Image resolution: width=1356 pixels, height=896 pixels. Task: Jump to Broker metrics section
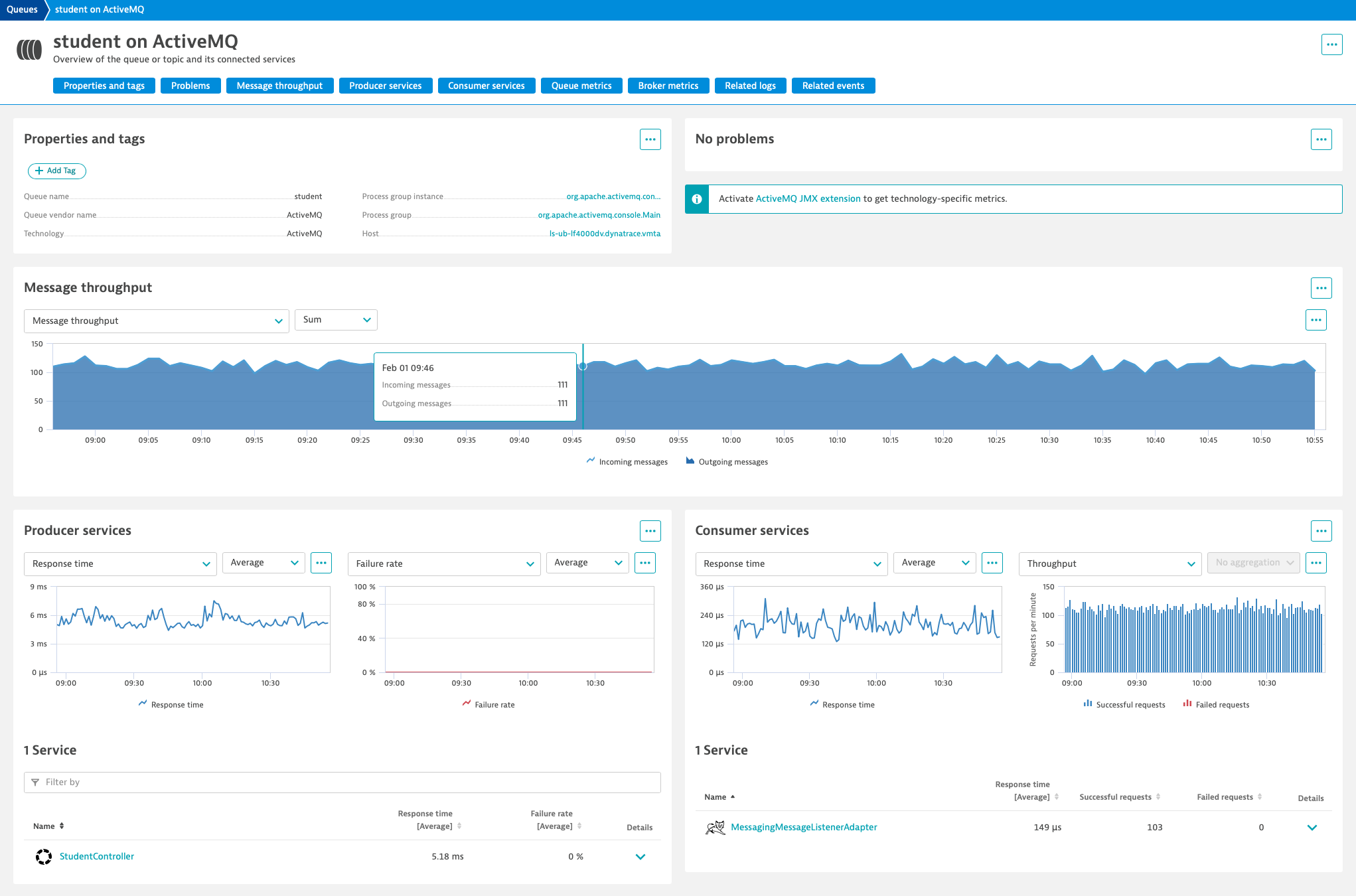pos(668,86)
